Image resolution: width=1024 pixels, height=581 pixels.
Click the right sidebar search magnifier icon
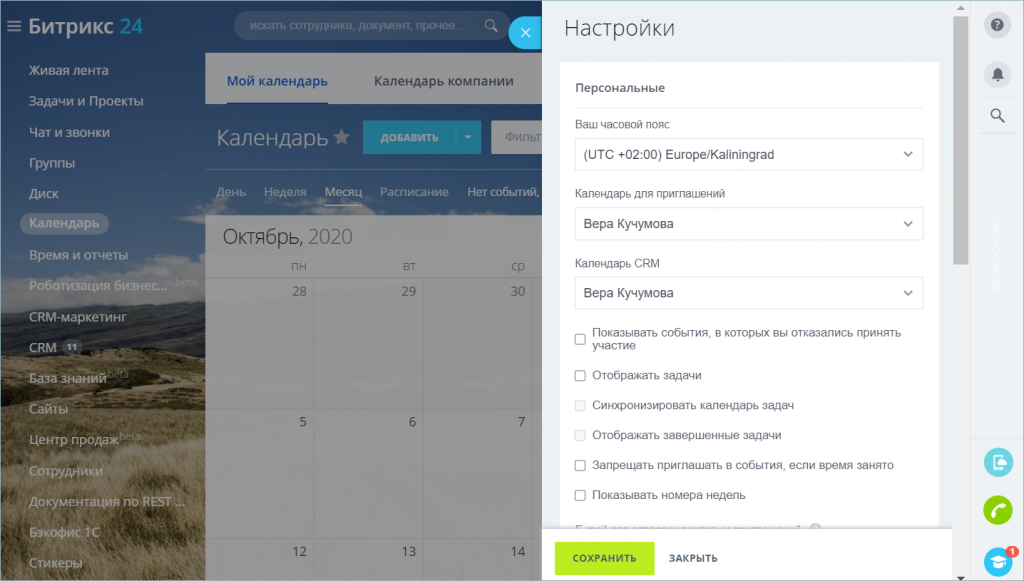[997, 116]
